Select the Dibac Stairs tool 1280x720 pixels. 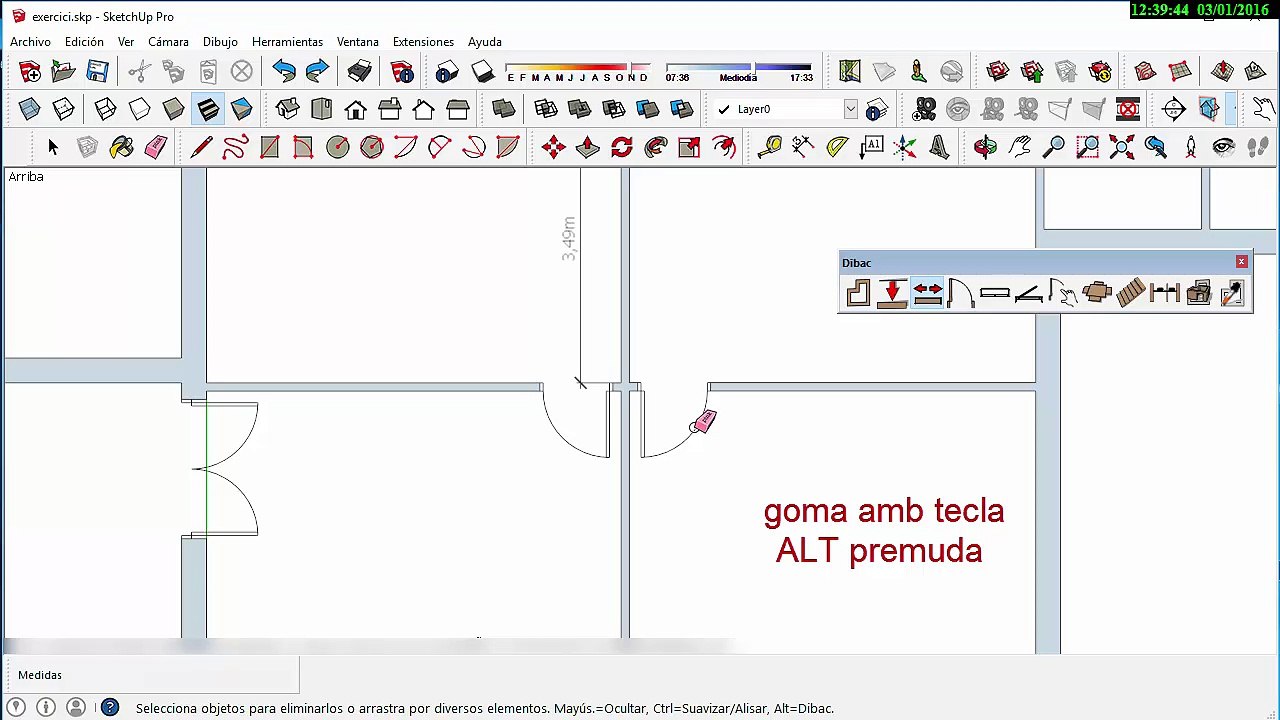1131,293
